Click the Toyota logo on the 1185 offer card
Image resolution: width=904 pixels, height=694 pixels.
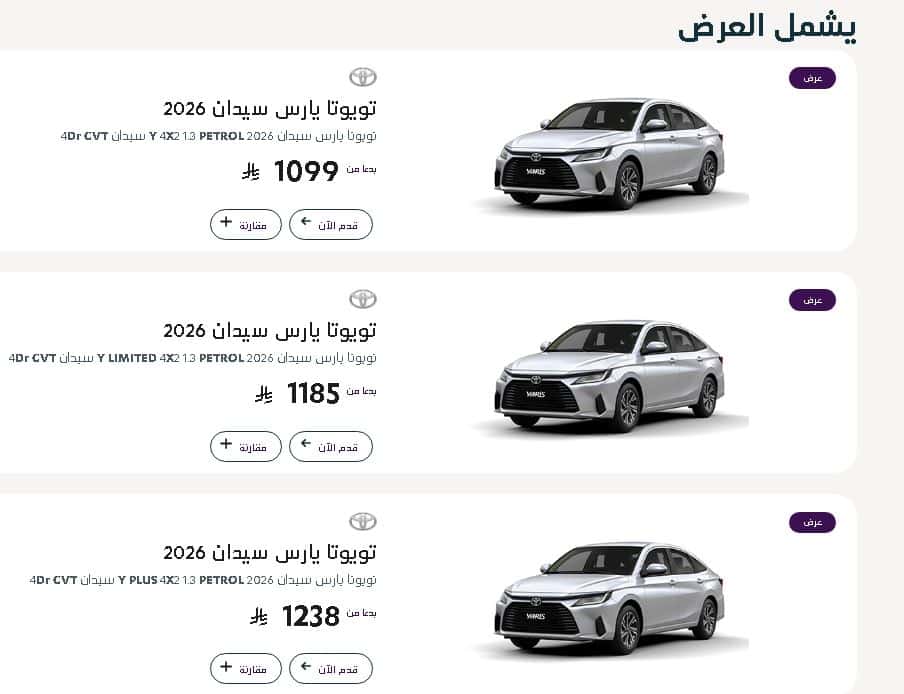[363, 299]
